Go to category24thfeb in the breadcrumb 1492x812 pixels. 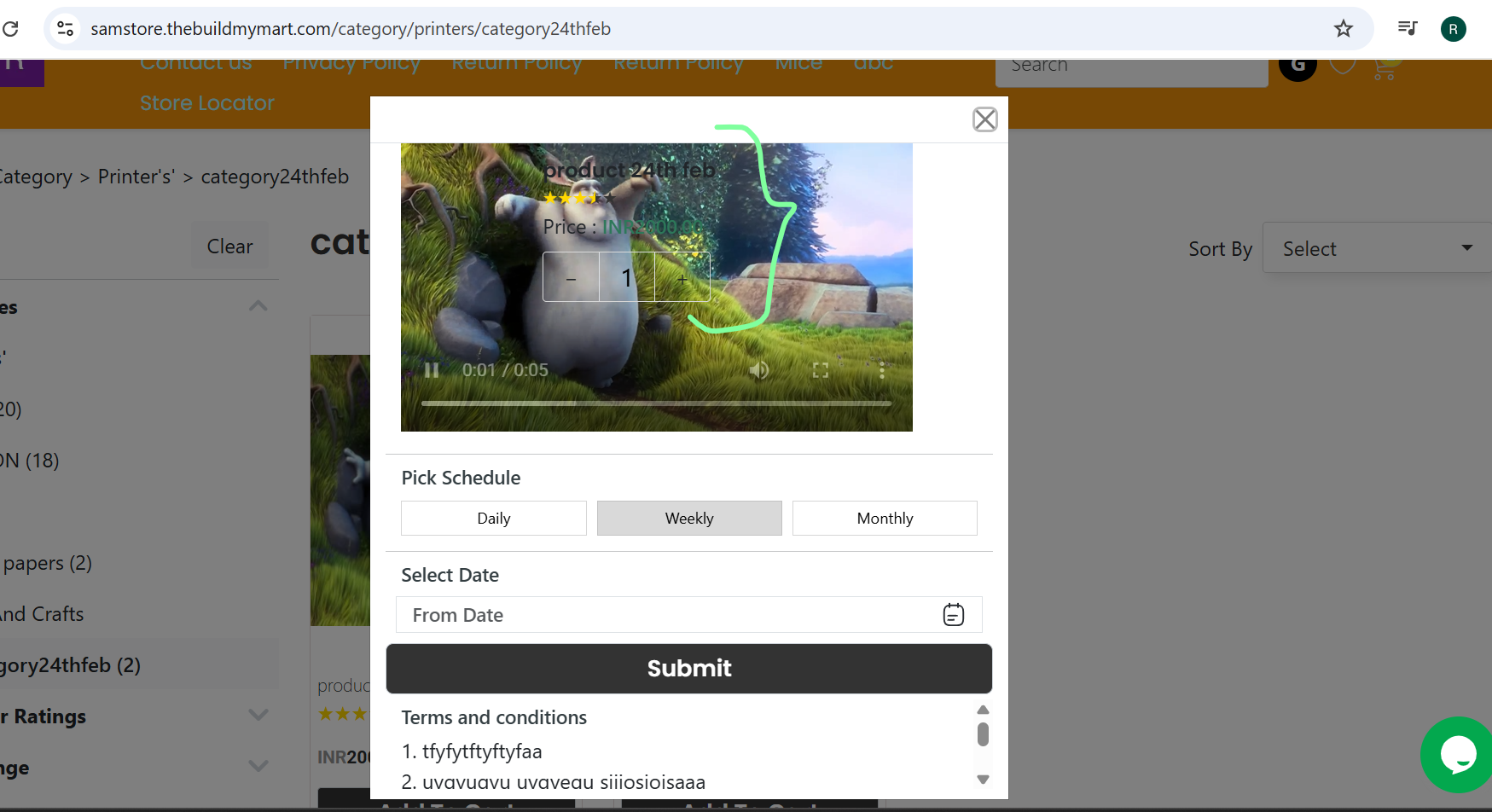click(275, 177)
